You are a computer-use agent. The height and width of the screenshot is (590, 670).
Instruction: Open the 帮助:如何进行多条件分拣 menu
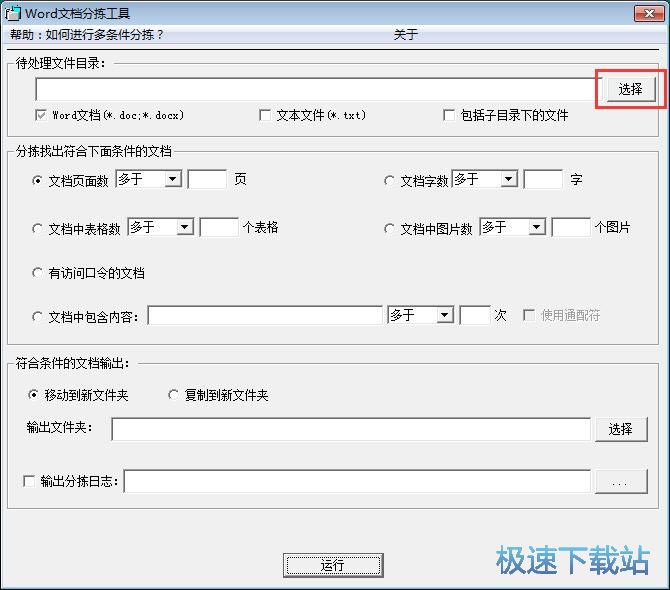87,35
